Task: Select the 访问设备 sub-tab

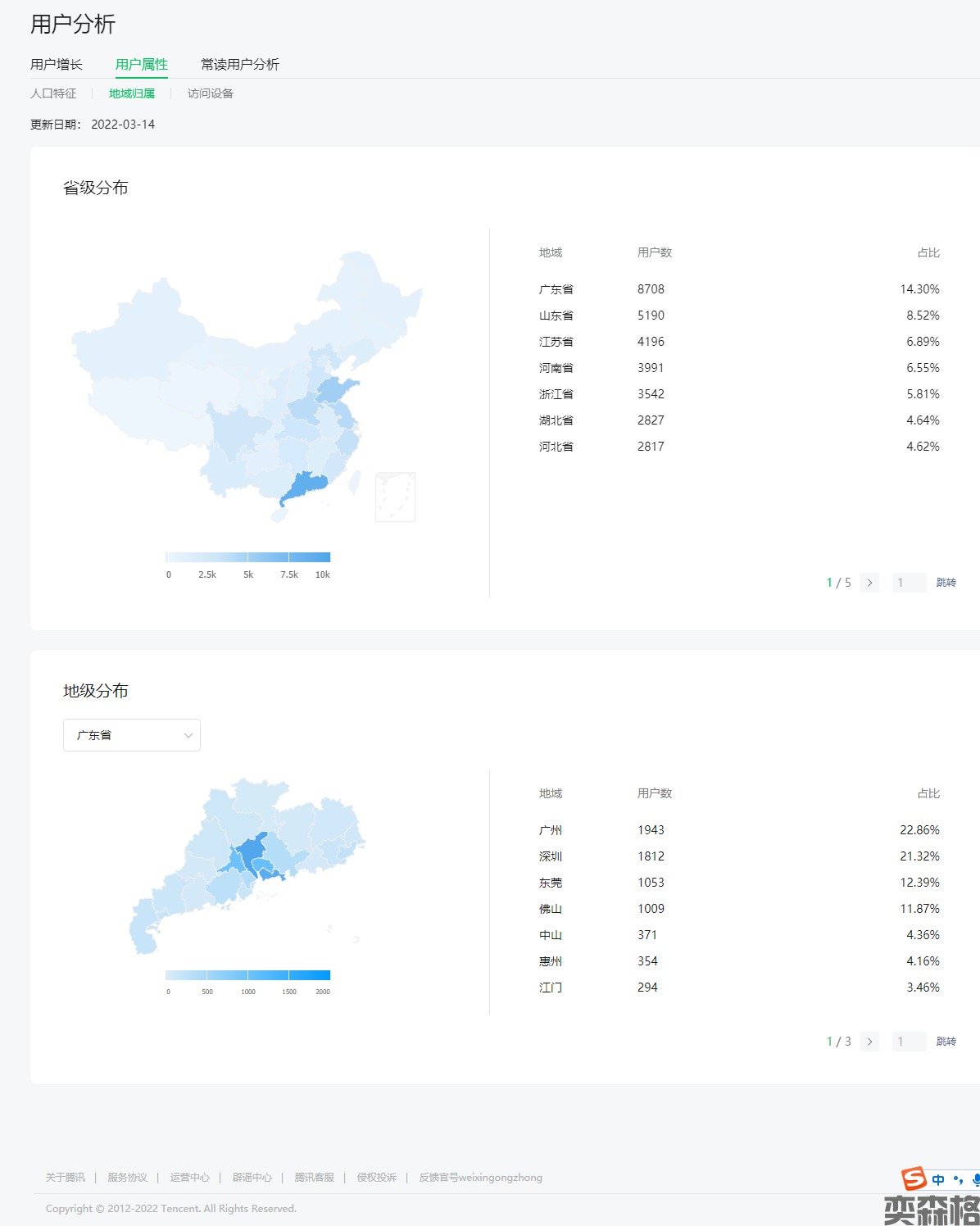Action: pos(211,93)
